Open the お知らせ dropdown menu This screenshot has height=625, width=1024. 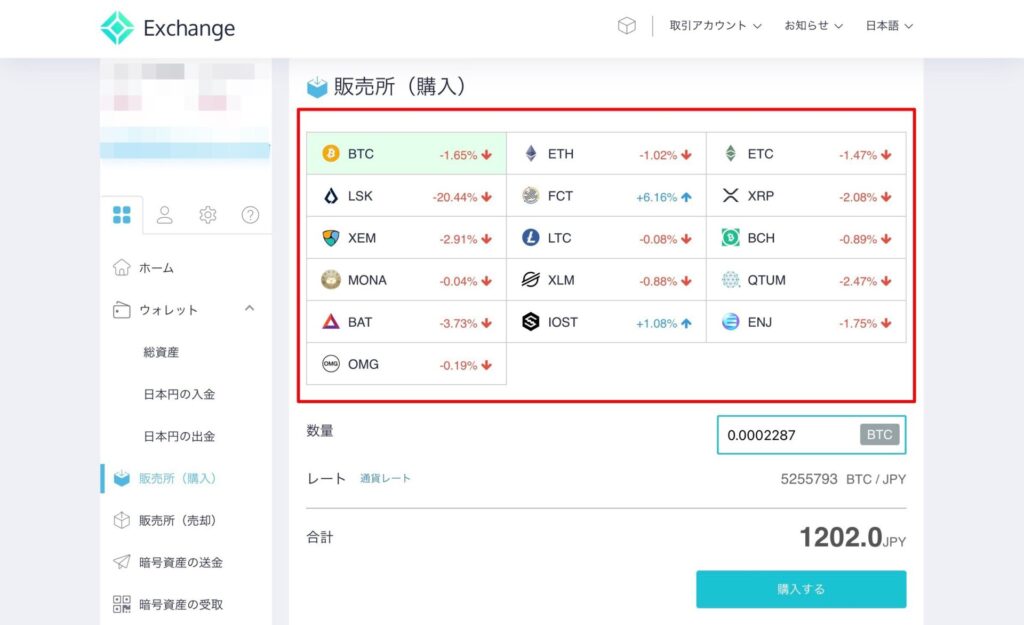point(813,25)
